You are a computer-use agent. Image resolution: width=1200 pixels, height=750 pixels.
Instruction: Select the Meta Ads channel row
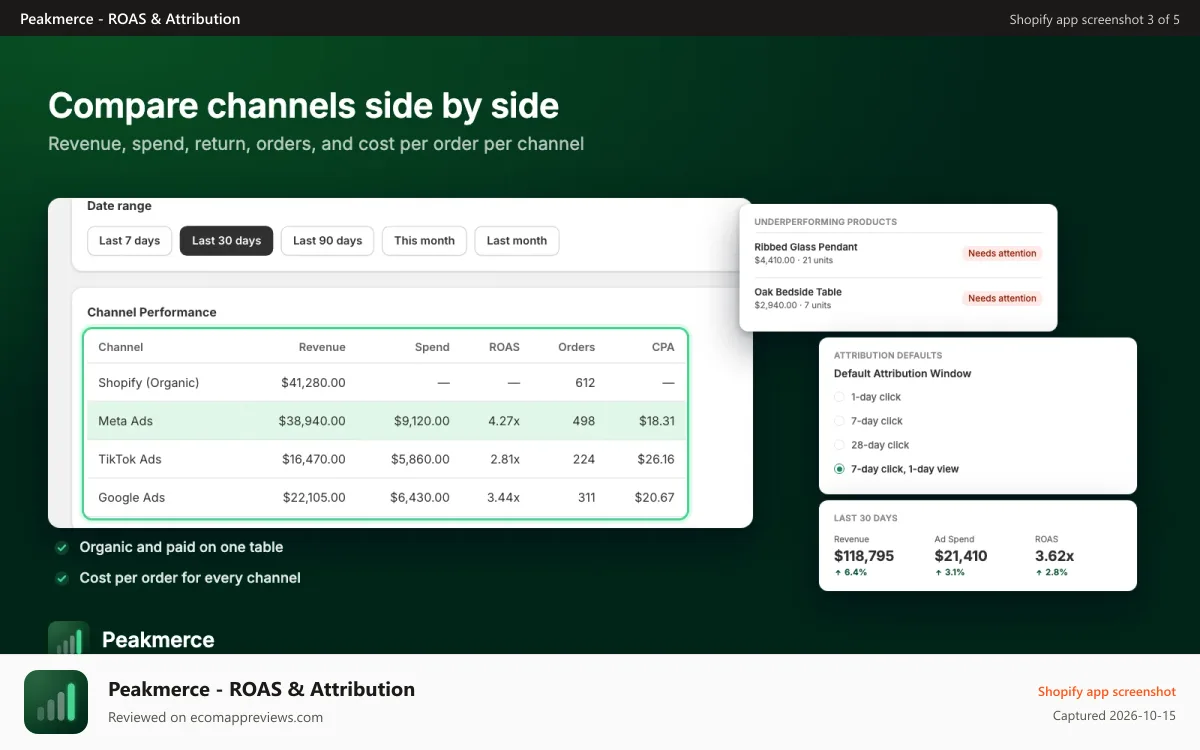point(386,421)
